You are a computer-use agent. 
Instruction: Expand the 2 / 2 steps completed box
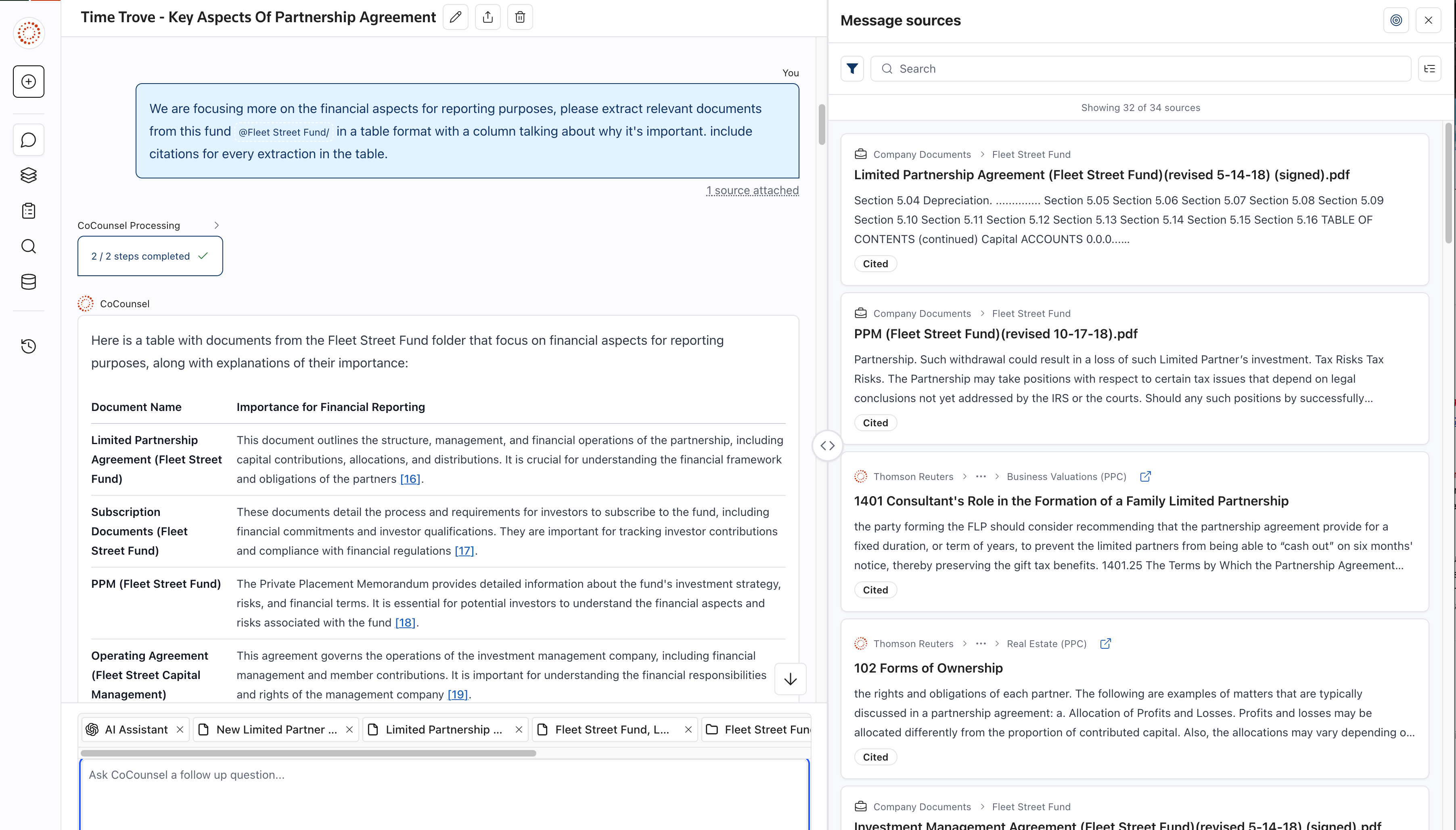coord(150,256)
